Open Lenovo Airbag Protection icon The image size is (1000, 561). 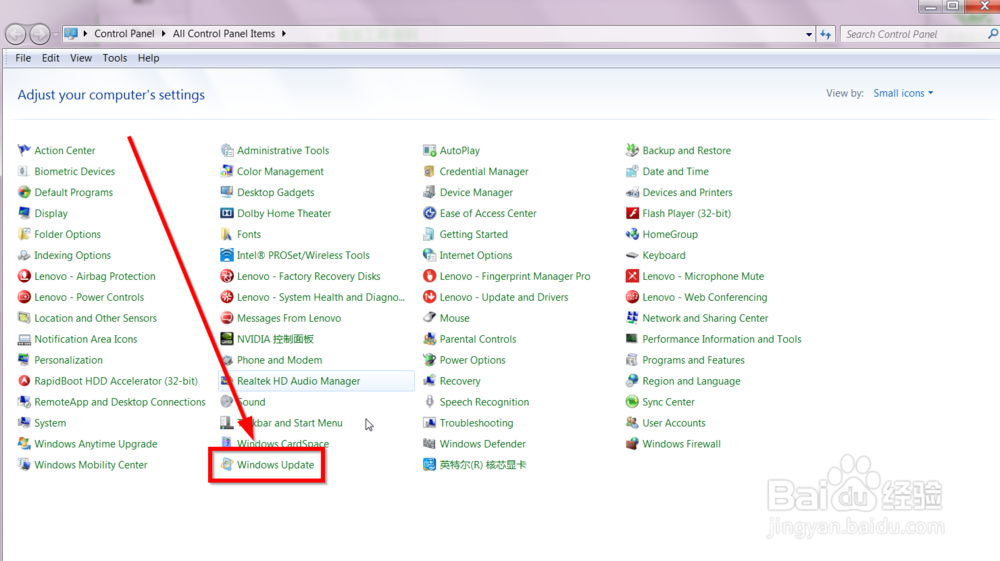click(24, 276)
